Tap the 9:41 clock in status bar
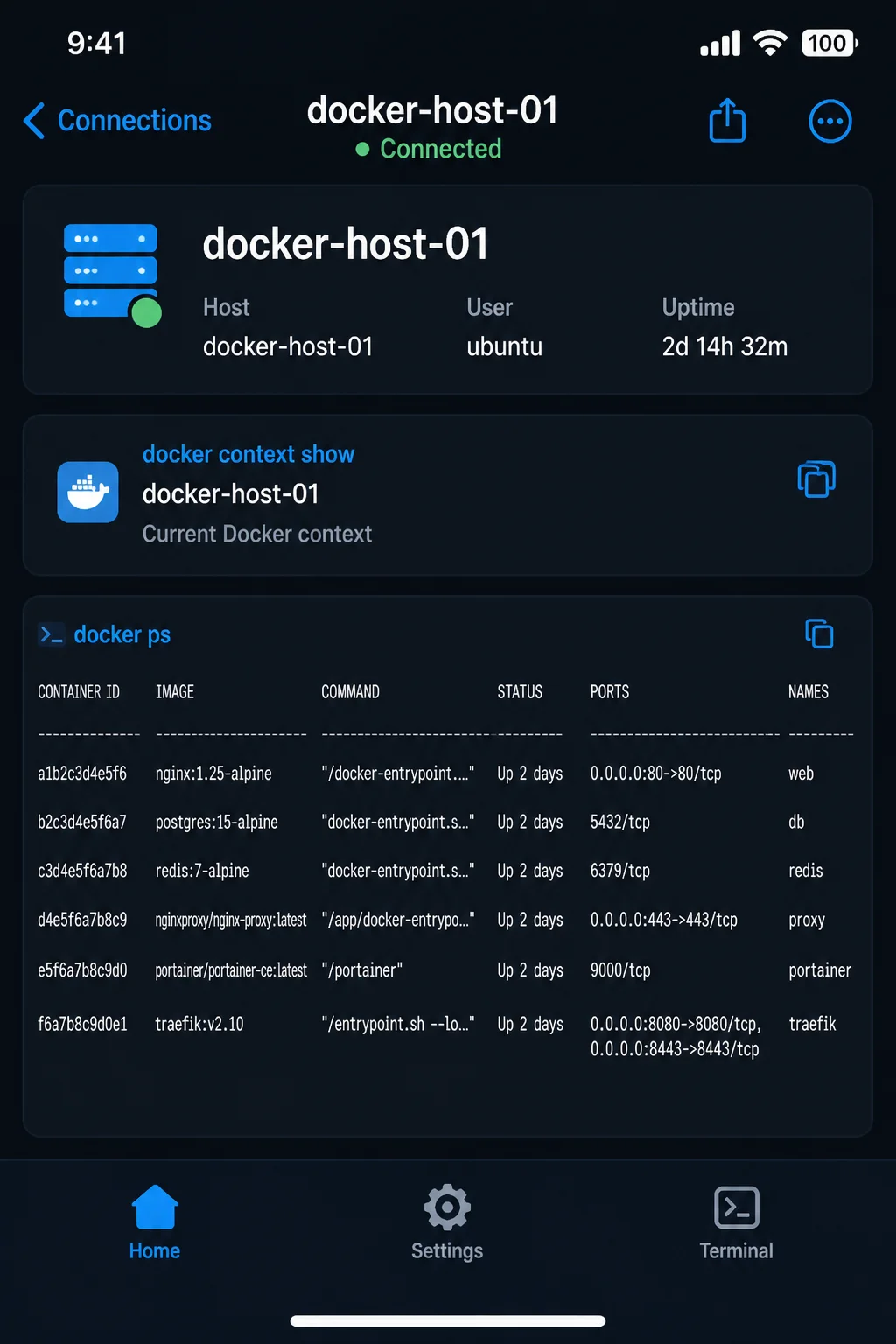Viewport: 896px width, 1344px height. [97, 43]
